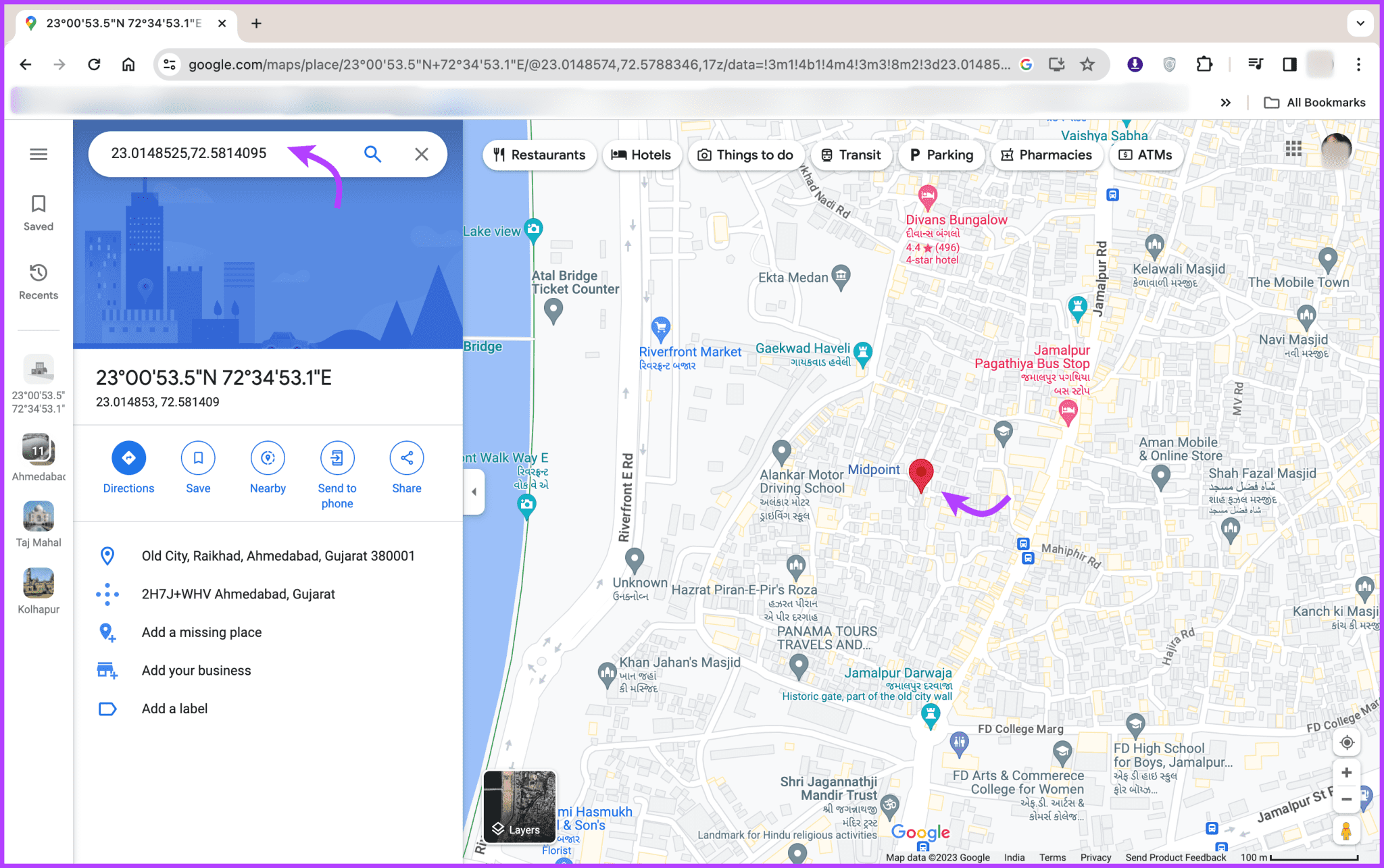1384x868 pixels.
Task: Click the search magnifier icon
Action: [372, 153]
